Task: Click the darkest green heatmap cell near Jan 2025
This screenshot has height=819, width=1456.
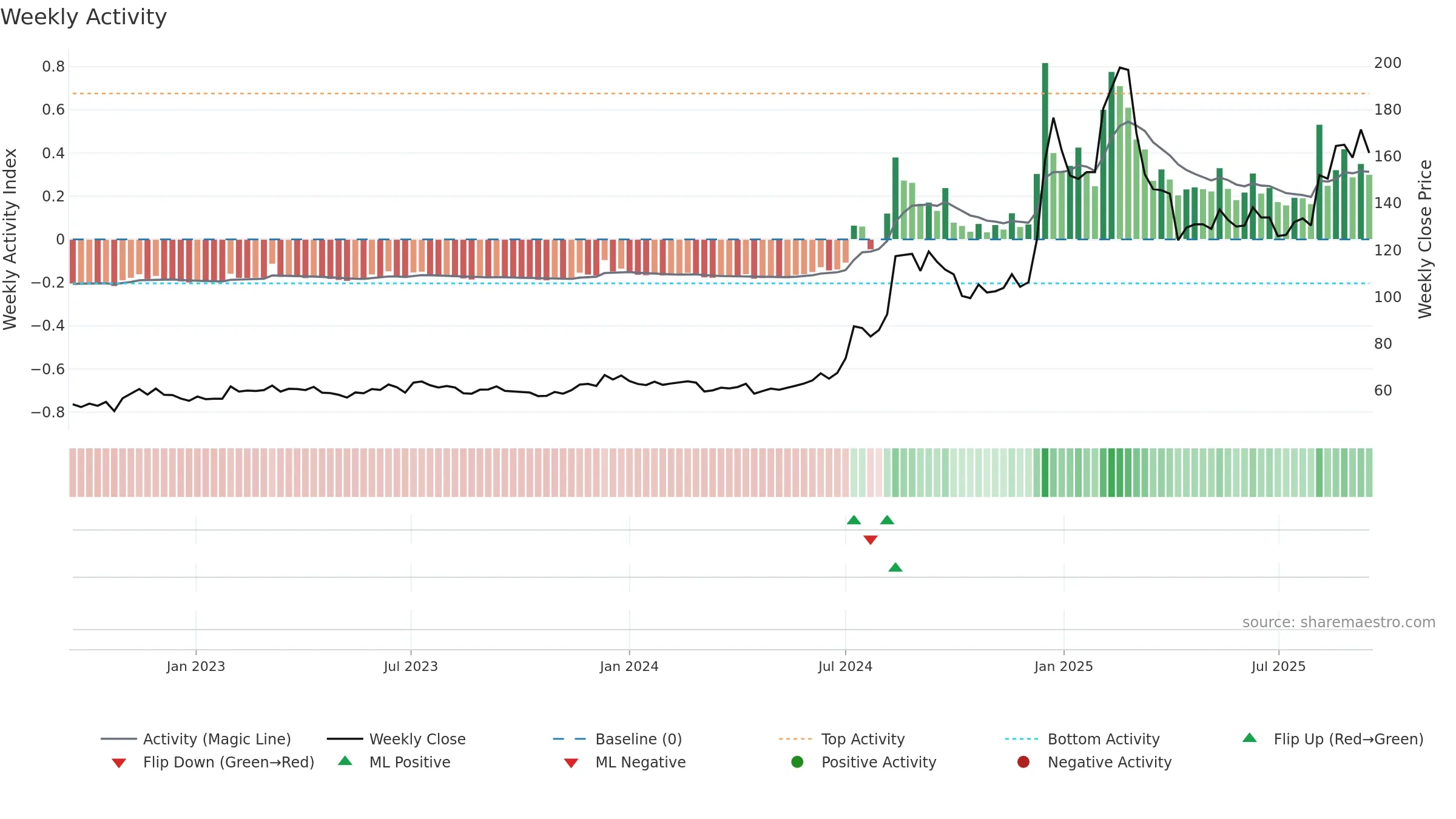Action: click(1045, 473)
